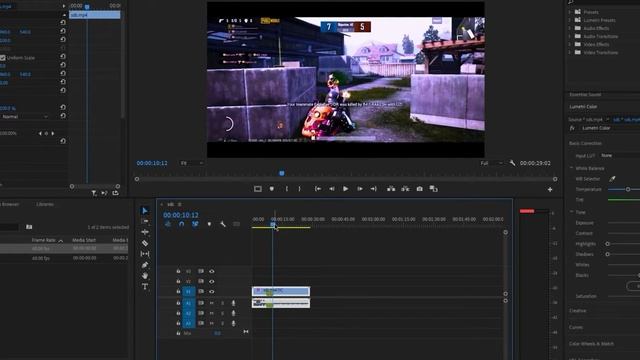Select the Ripple Edit tool
This screenshot has height=360, width=640.
(144, 232)
